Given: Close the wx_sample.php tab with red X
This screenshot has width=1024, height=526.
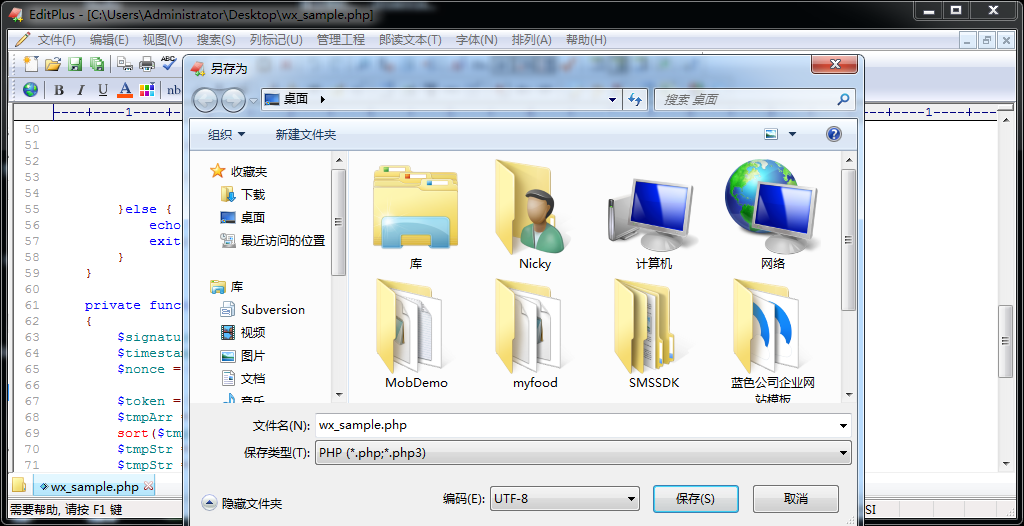Looking at the screenshot, I should [x=148, y=486].
